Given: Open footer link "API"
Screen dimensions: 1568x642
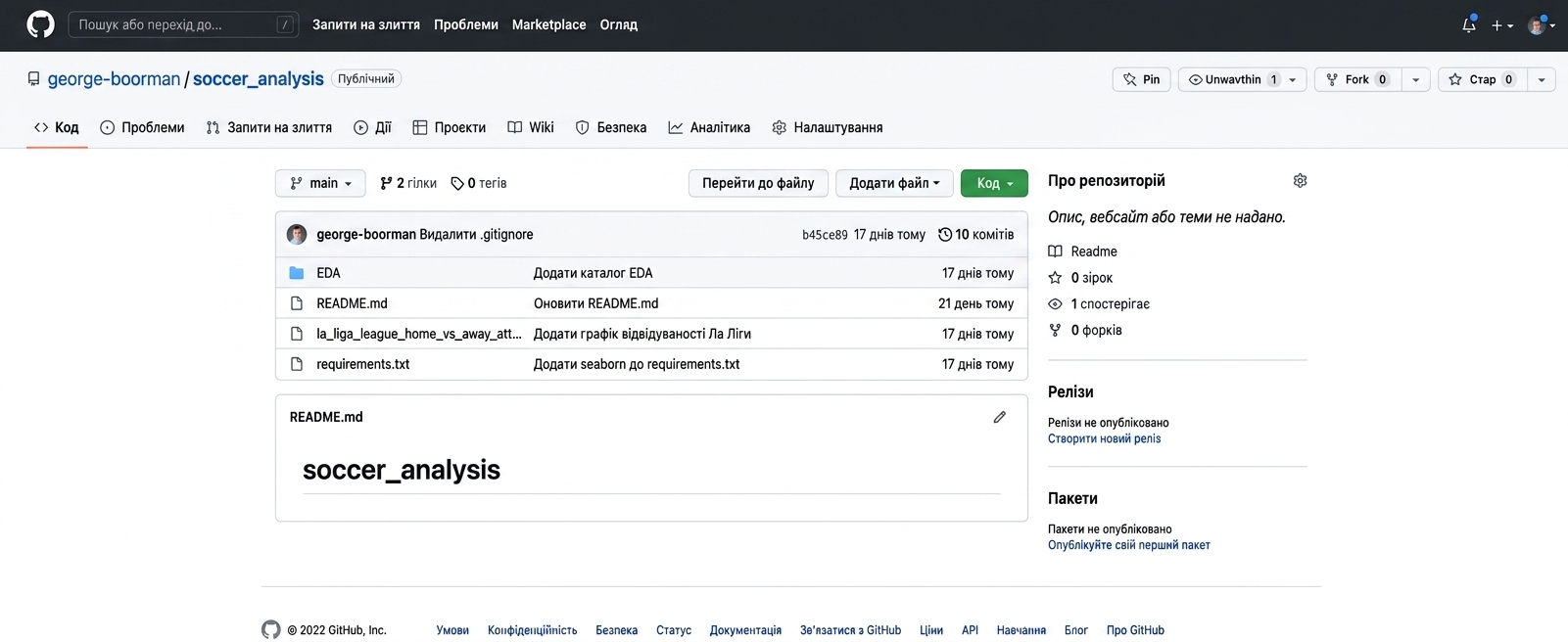Looking at the screenshot, I should coord(970,630).
